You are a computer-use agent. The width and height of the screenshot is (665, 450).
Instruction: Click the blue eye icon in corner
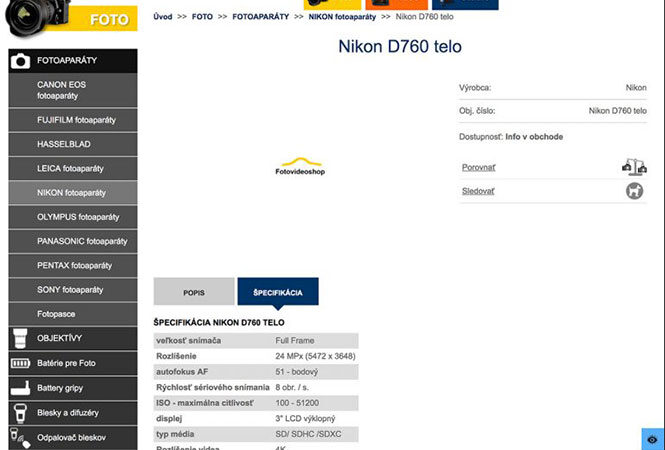click(x=653, y=439)
